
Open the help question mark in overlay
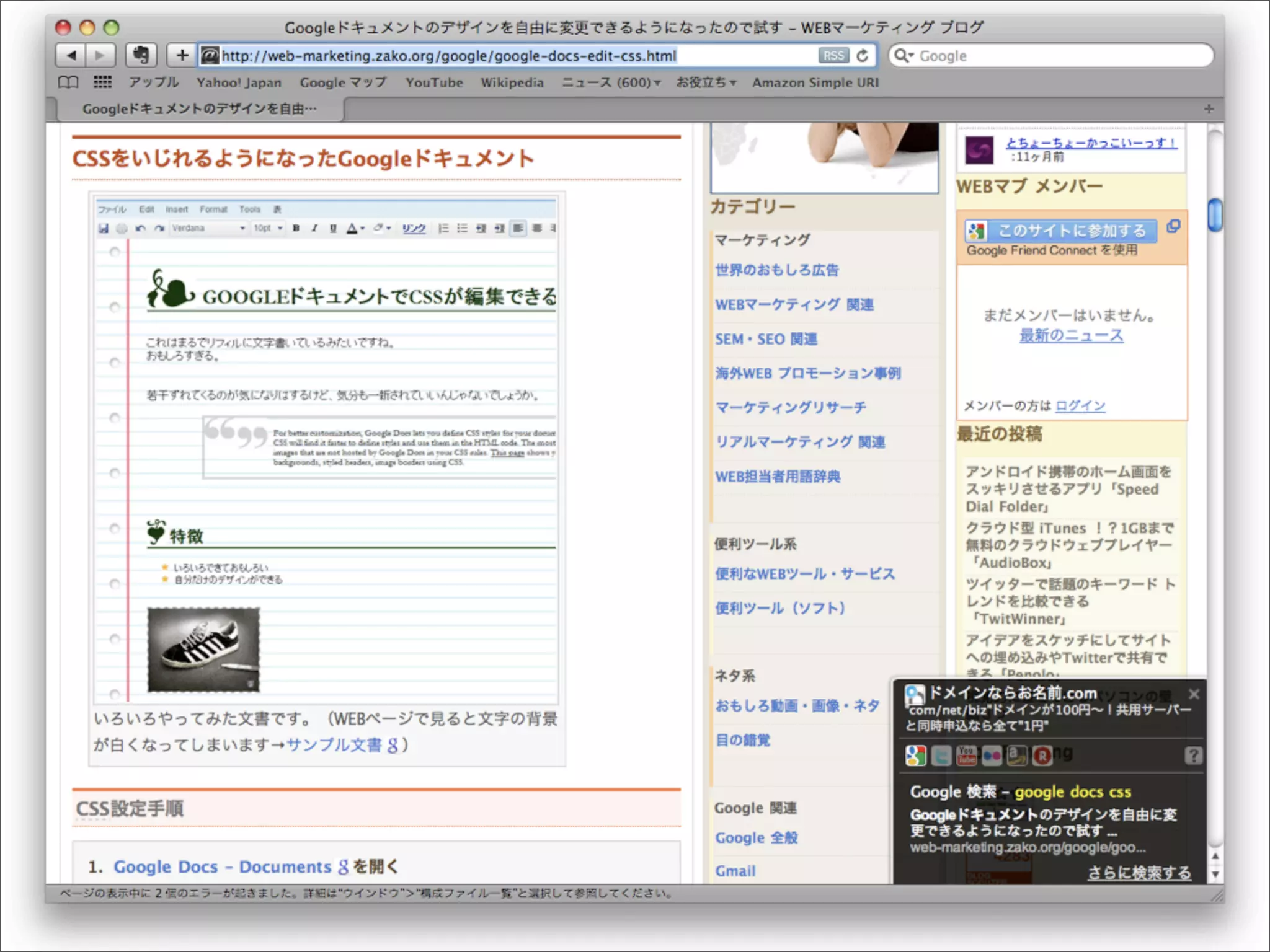click(1193, 756)
